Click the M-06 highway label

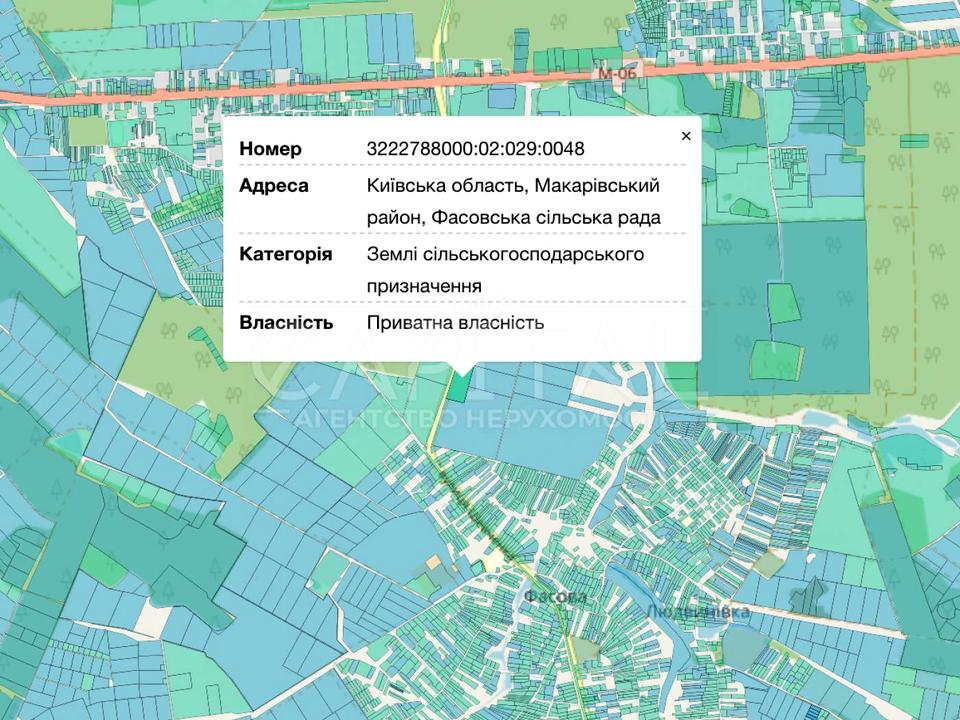pyautogui.click(x=615, y=73)
